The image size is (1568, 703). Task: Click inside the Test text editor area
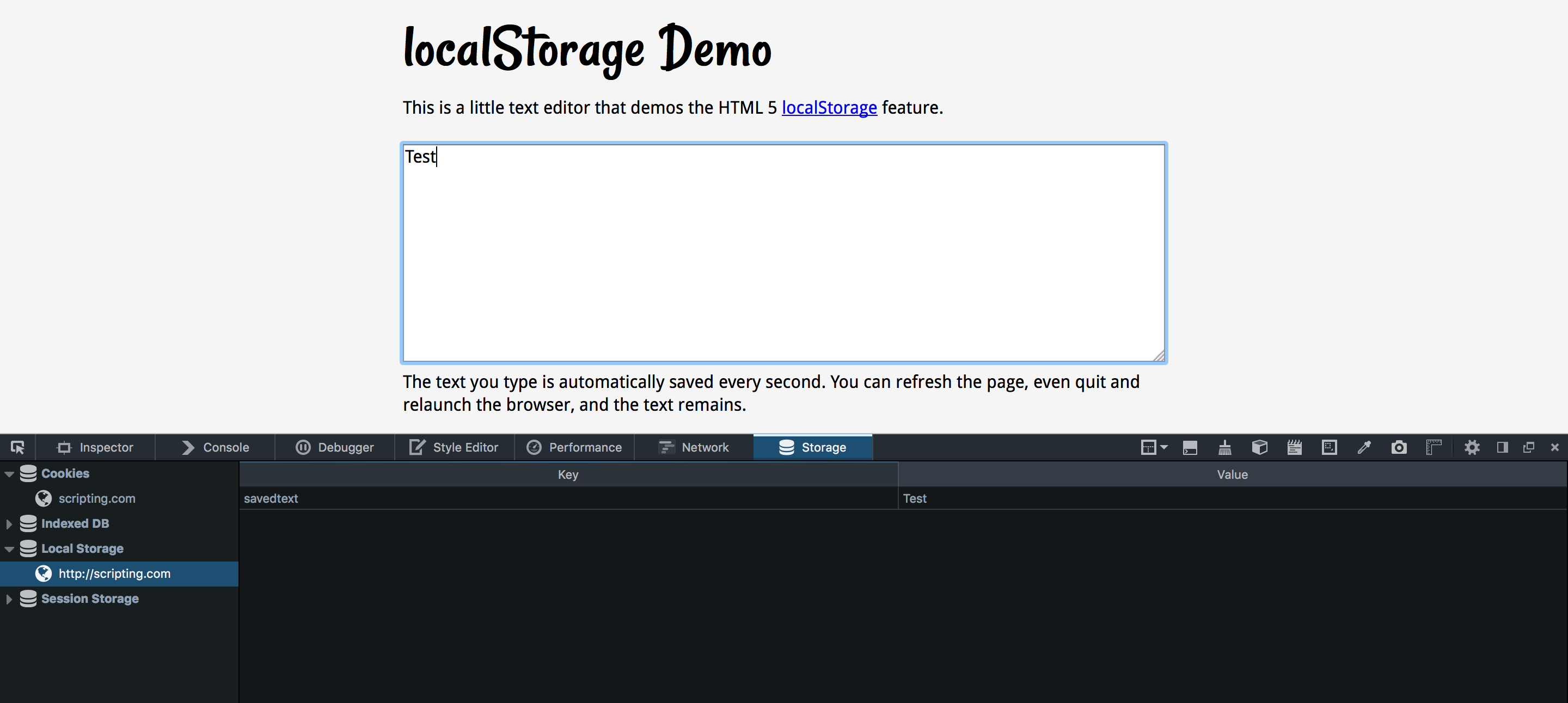point(783,252)
